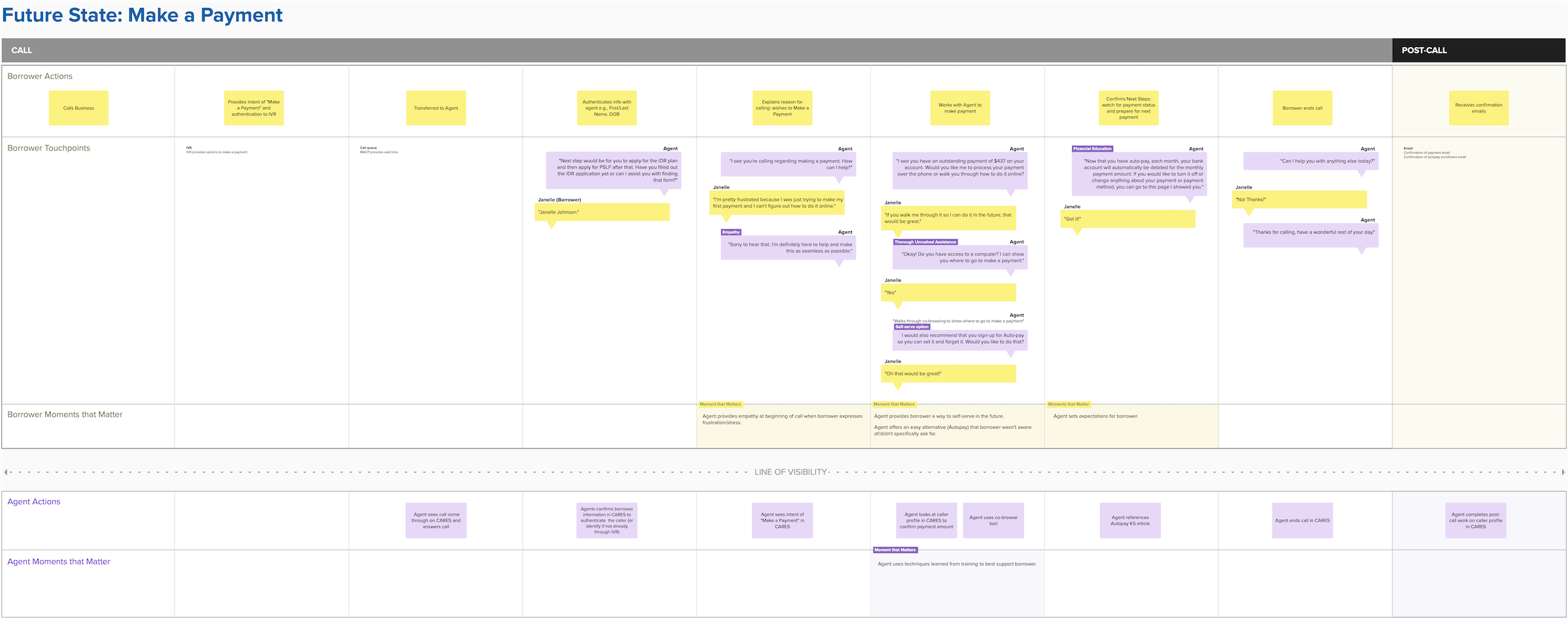Screen dimensions: 1568x619
Task: Select the "No! Thanks!" yellow speech bubble
Action: (1299, 199)
